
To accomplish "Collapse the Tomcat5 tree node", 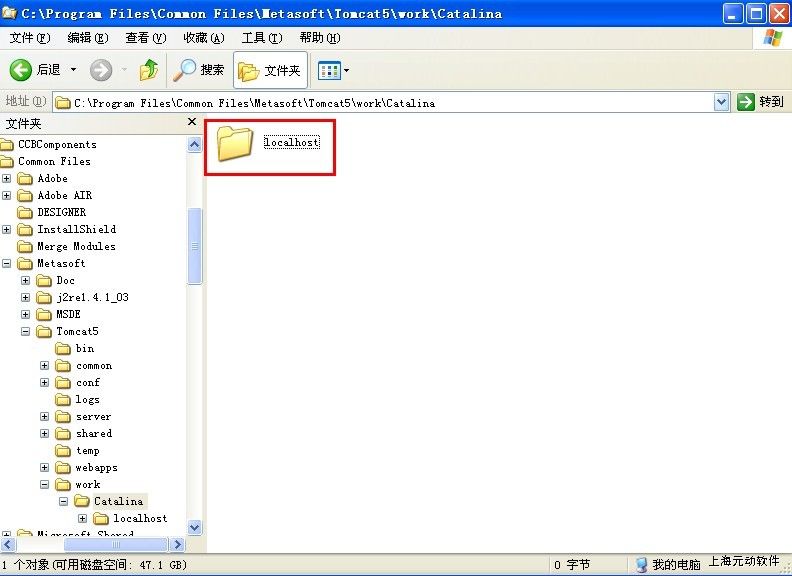I will click(26, 331).
